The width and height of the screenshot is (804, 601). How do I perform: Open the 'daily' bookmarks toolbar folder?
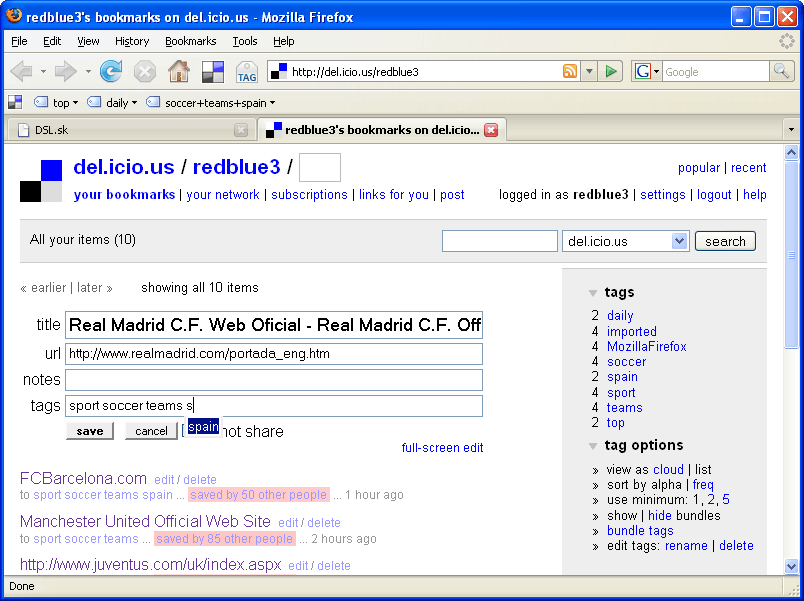point(112,103)
